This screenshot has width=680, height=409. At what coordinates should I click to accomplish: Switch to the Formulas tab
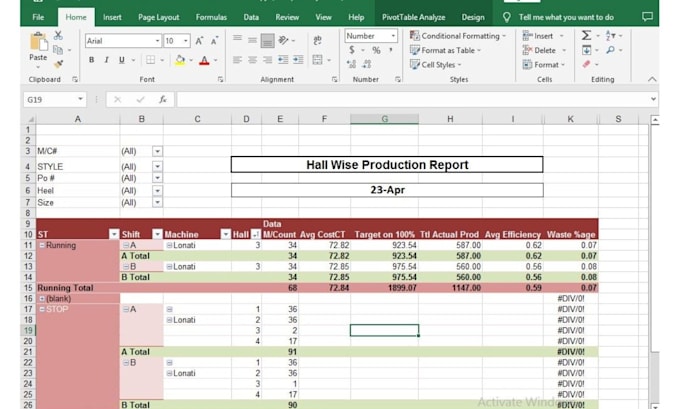211,17
